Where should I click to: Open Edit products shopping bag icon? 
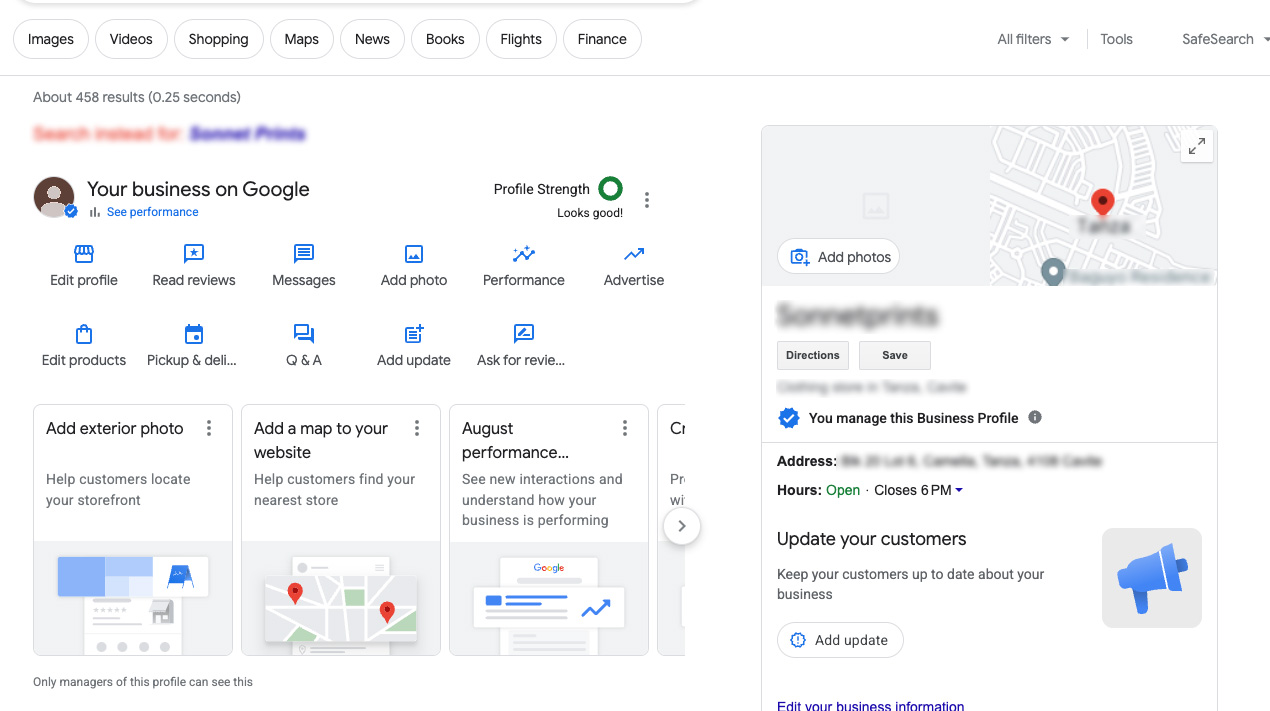[84, 334]
